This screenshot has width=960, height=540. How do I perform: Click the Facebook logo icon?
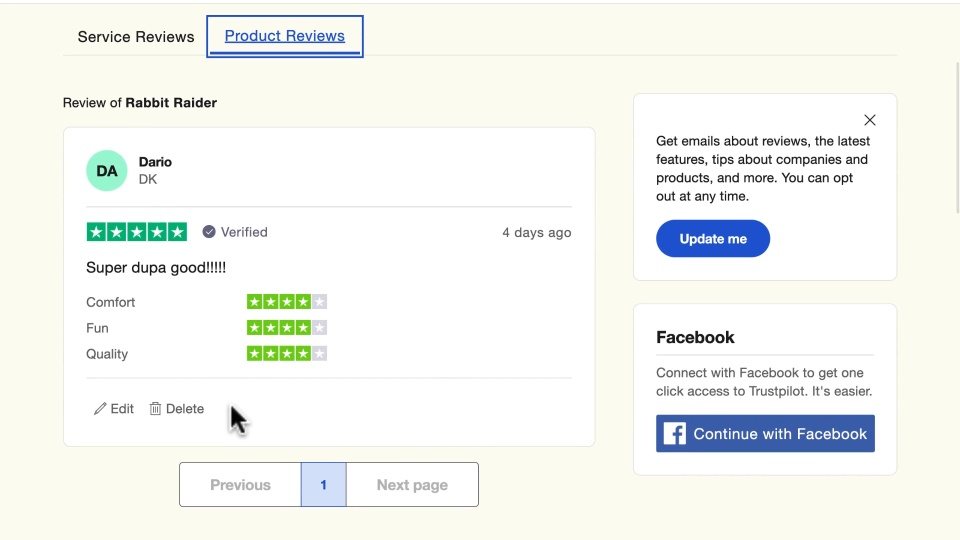[675, 434]
